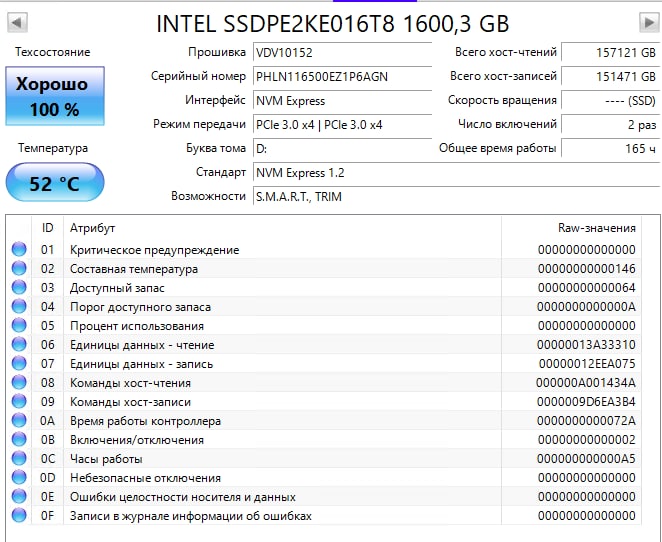Click status orb for Критическое предупреждение
662x542 pixels.
(19, 249)
